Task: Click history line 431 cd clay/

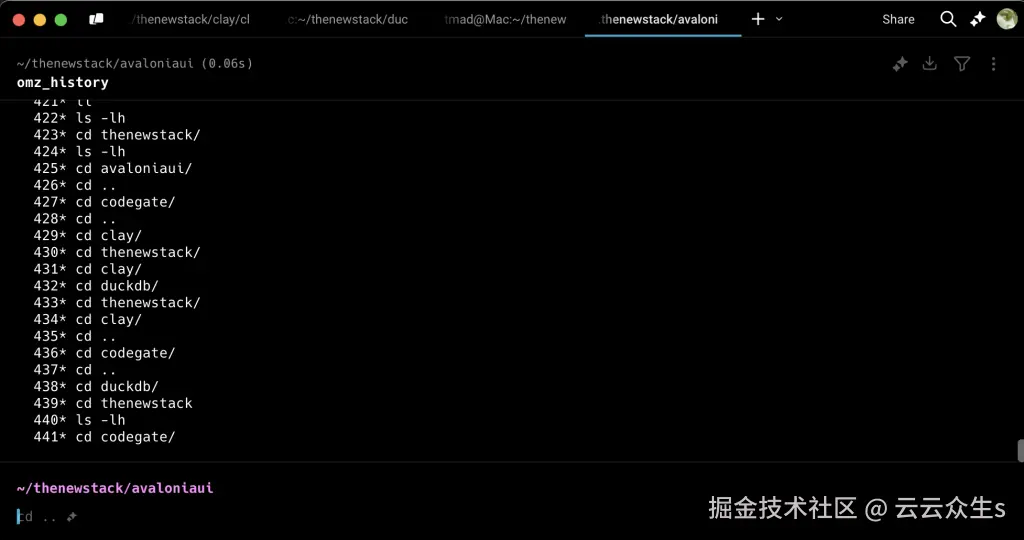Action: (x=88, y=269)
